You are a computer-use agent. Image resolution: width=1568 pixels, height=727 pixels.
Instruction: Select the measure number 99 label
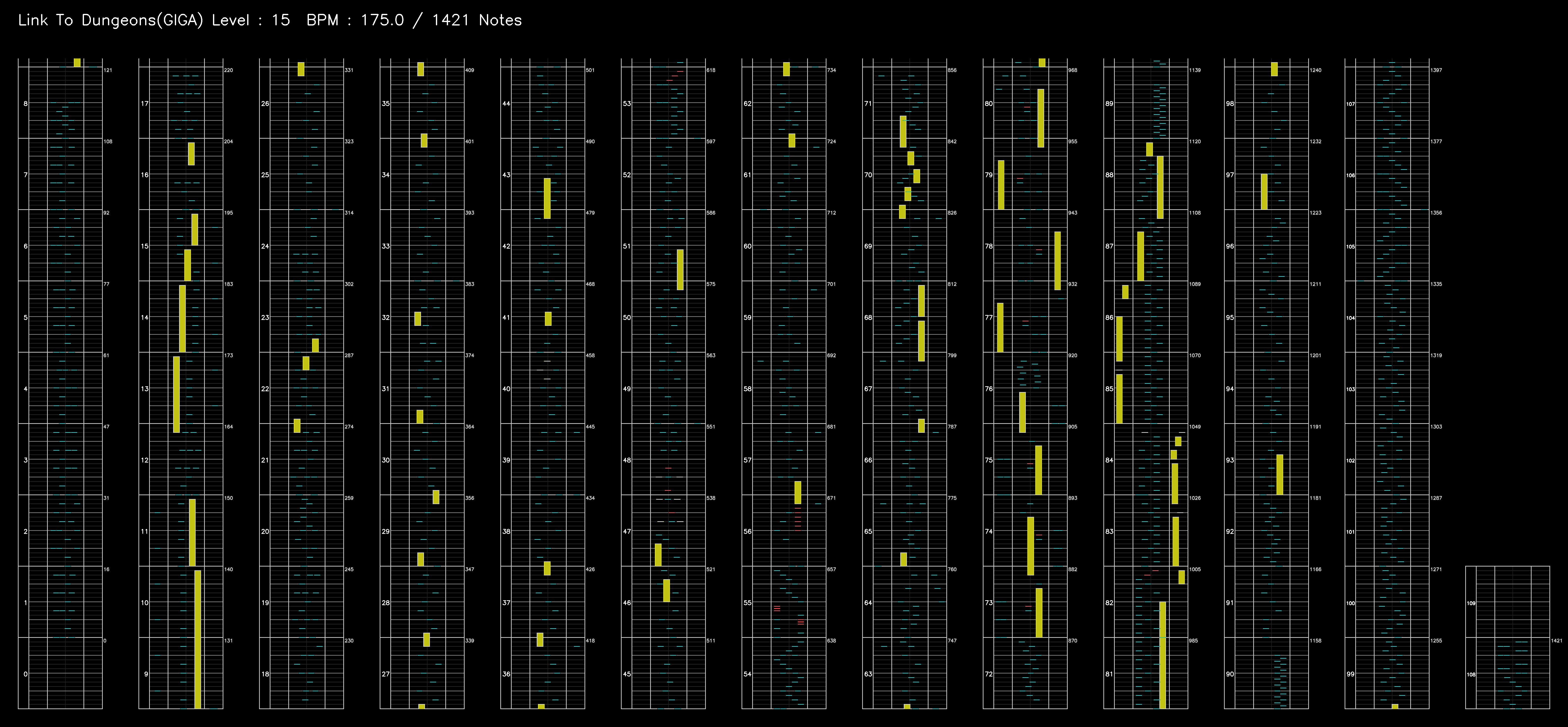[1351, 674]
